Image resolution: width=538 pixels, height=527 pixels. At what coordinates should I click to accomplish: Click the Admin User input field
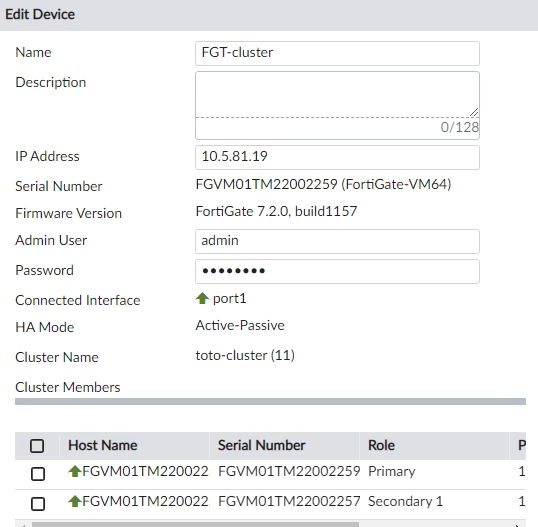(x=337, y=242)
